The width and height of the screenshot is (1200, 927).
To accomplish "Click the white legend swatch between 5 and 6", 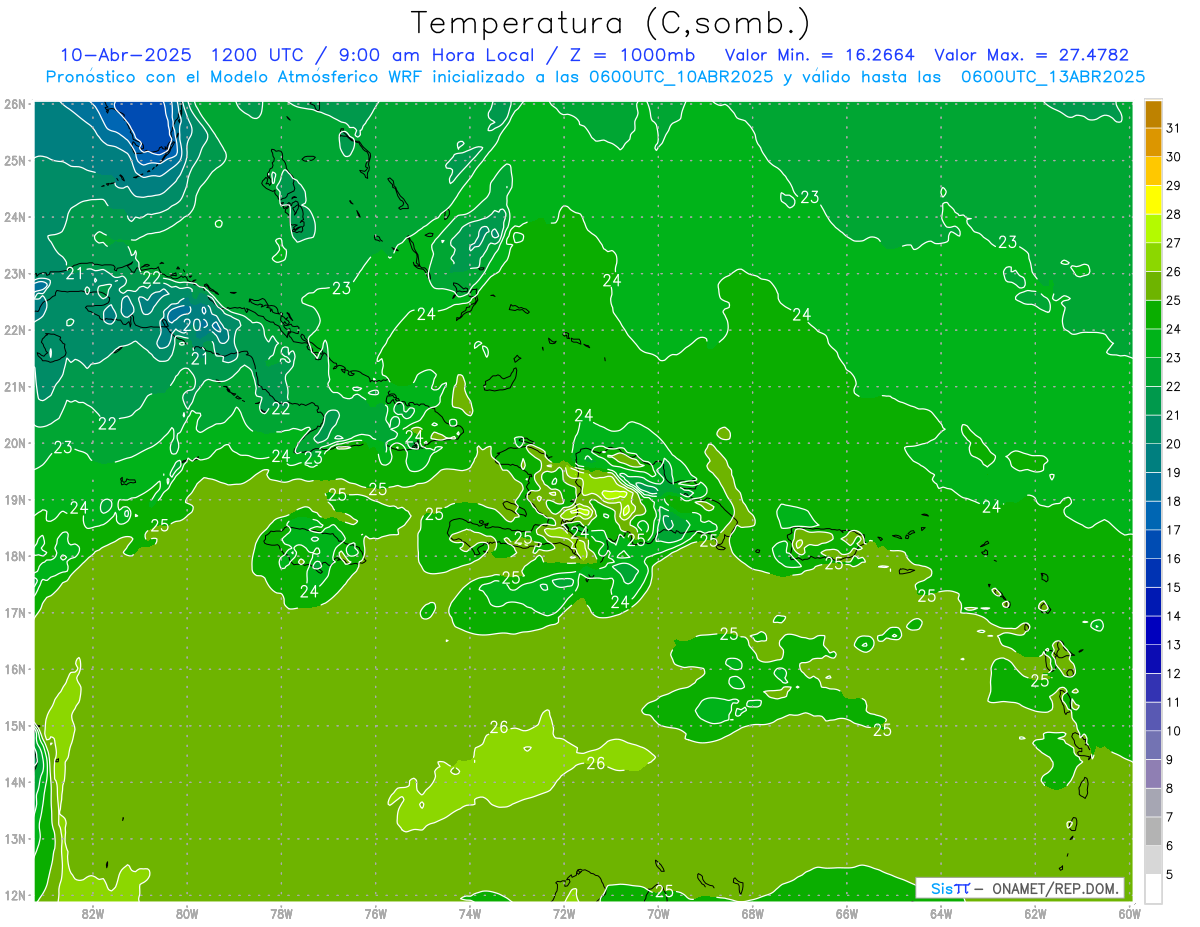I will (1153, 860).
